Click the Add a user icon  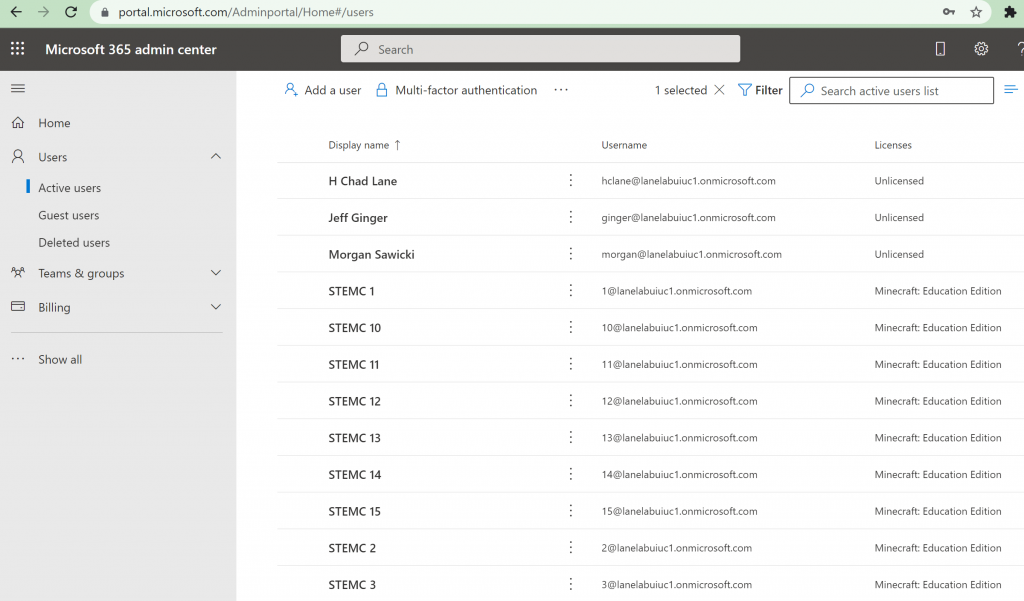(x=291, y=90)
